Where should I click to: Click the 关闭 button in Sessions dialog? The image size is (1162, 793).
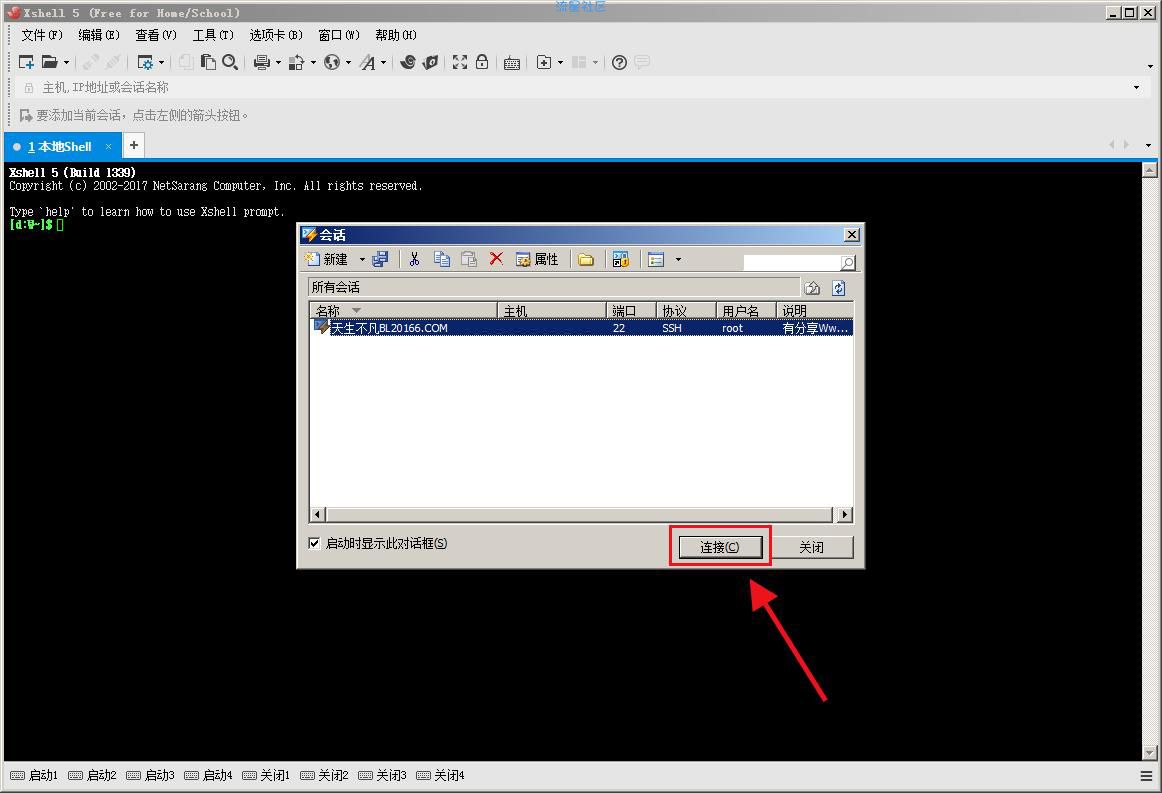[x=811, y=547]
